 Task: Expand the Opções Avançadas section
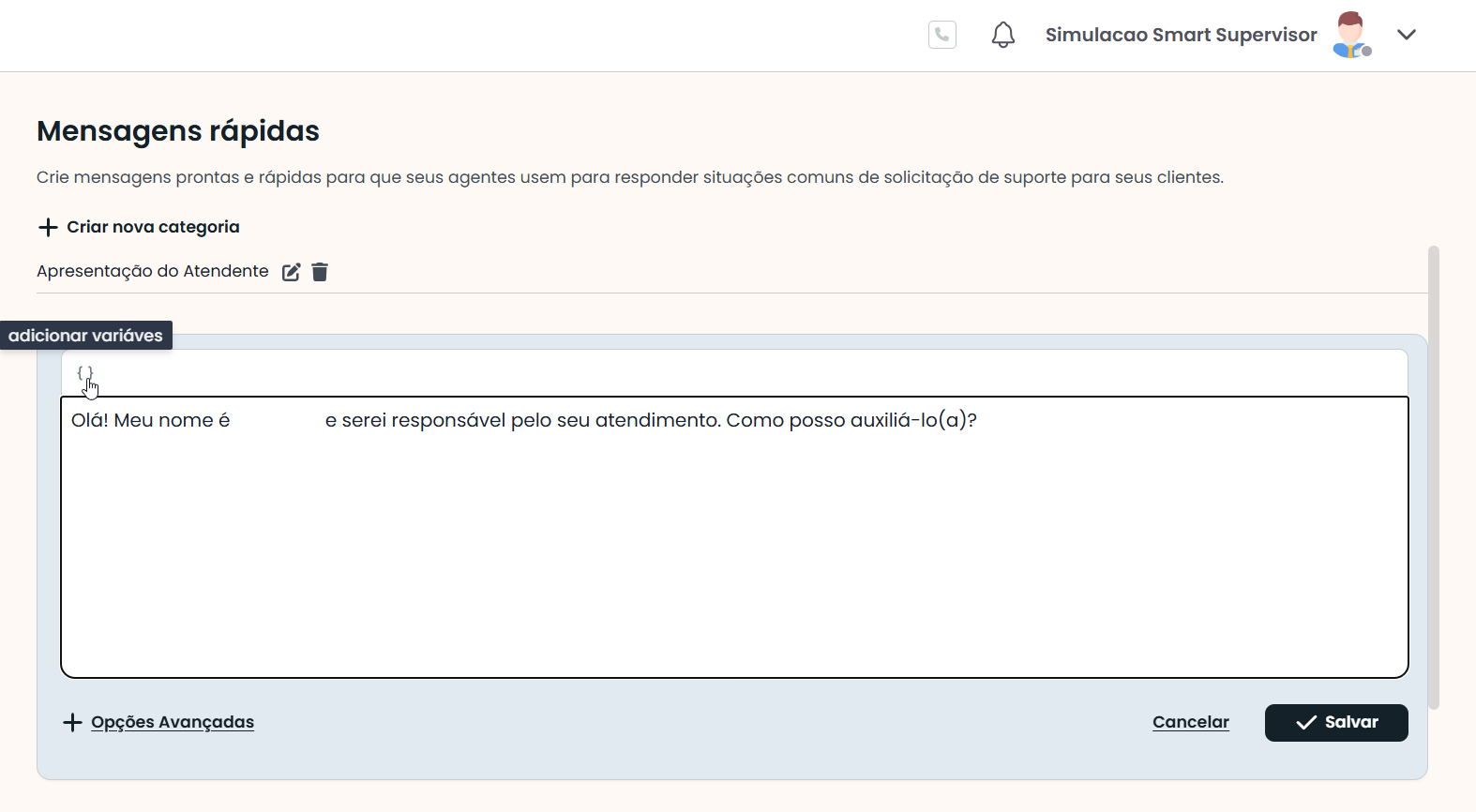pyautogui.click(x=173, y=722)
